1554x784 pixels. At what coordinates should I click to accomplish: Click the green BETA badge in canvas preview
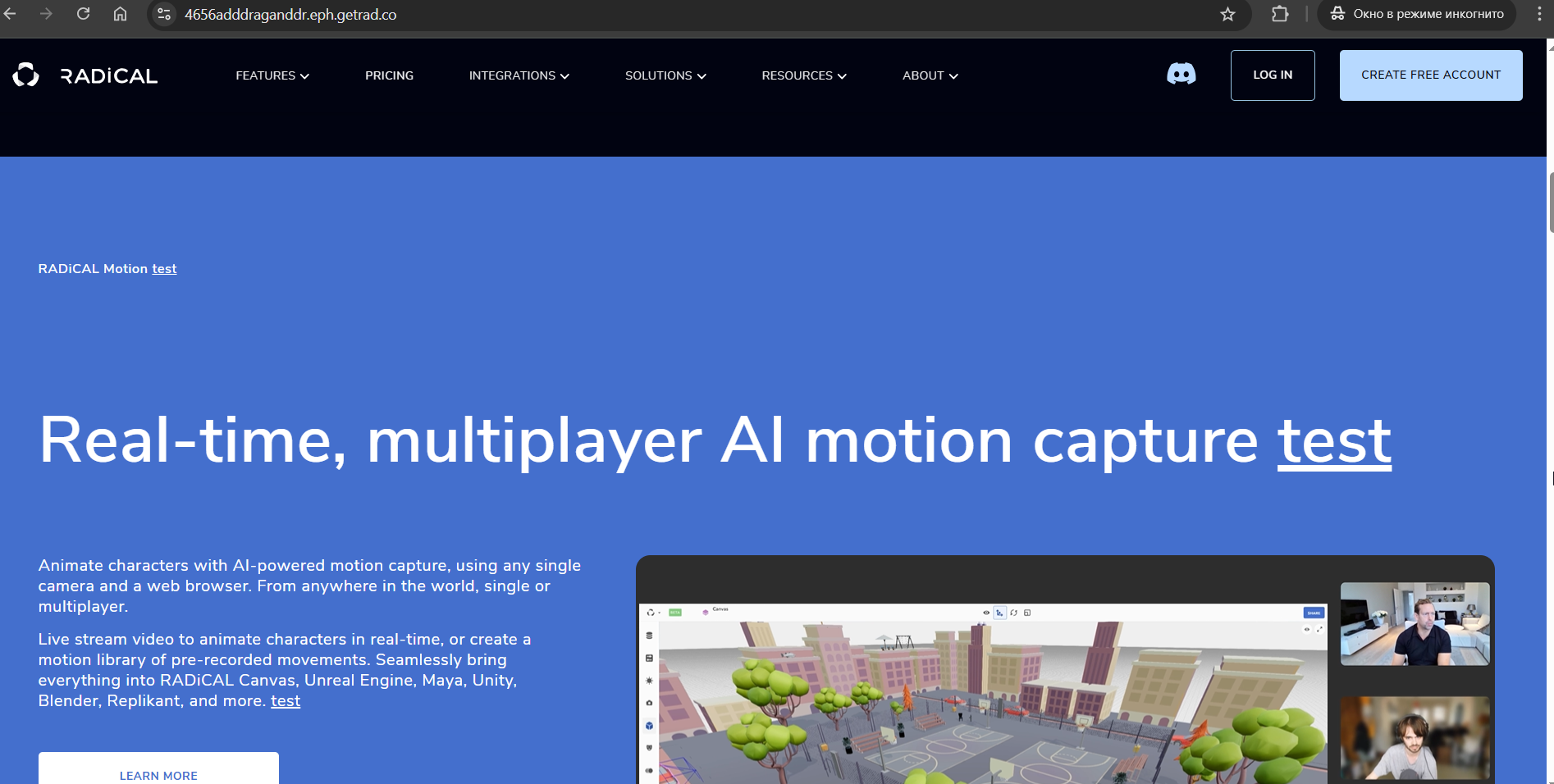(675, 613)
